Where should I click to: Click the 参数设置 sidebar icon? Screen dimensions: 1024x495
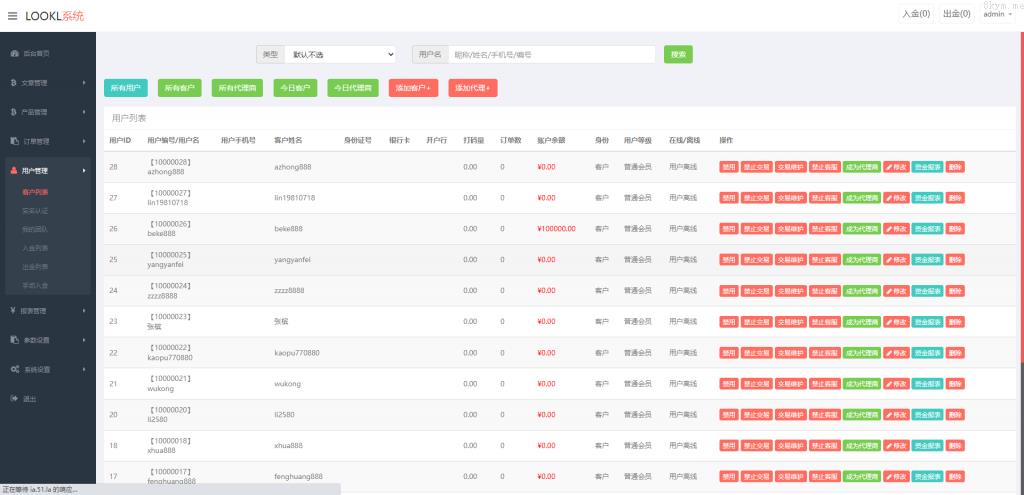[x=14, y=340]
